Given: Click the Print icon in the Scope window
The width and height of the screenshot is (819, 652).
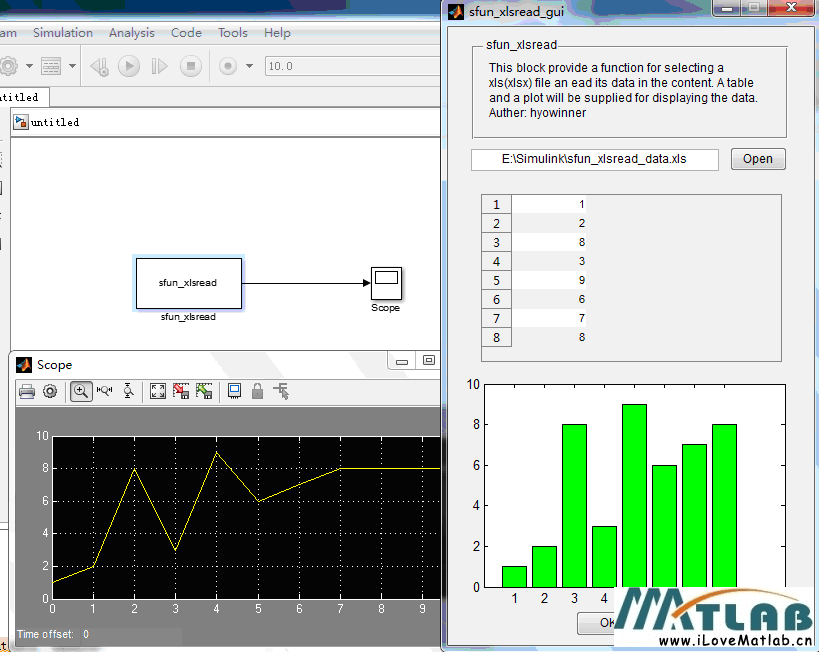Looking at the screenshot, I should (27, 391).
